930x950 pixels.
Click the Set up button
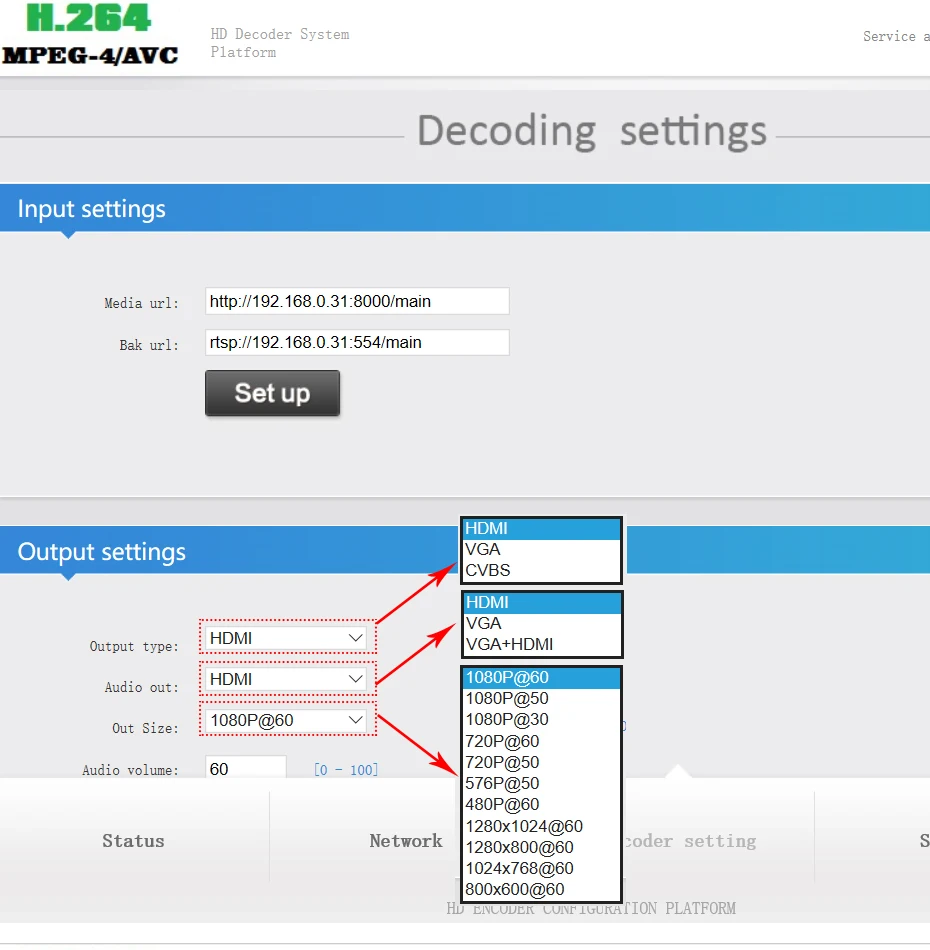272,393
